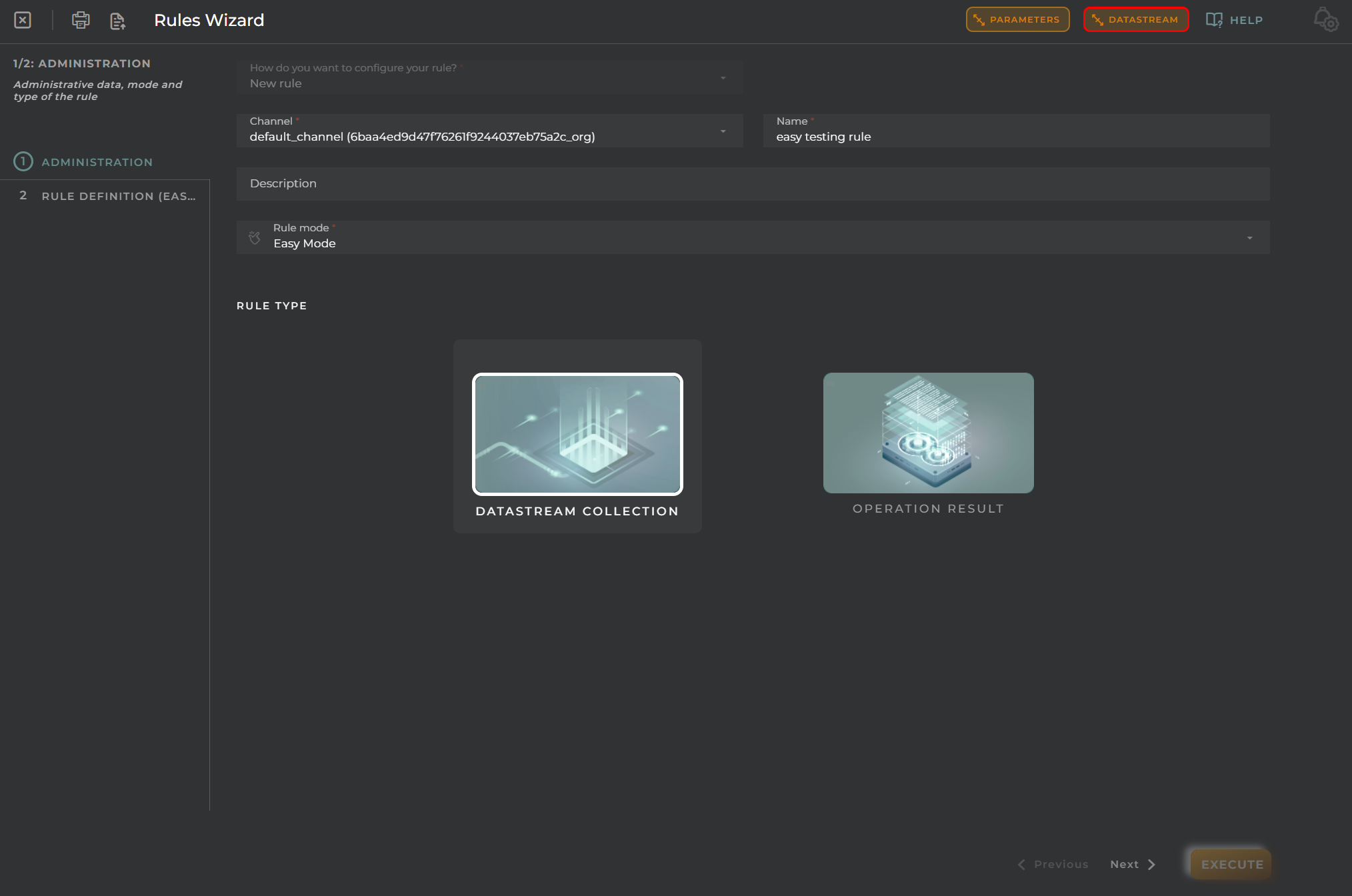This screenshot has width=1352, height=896.
Task: Click the circled number 1 step icon
Action: 23,161
